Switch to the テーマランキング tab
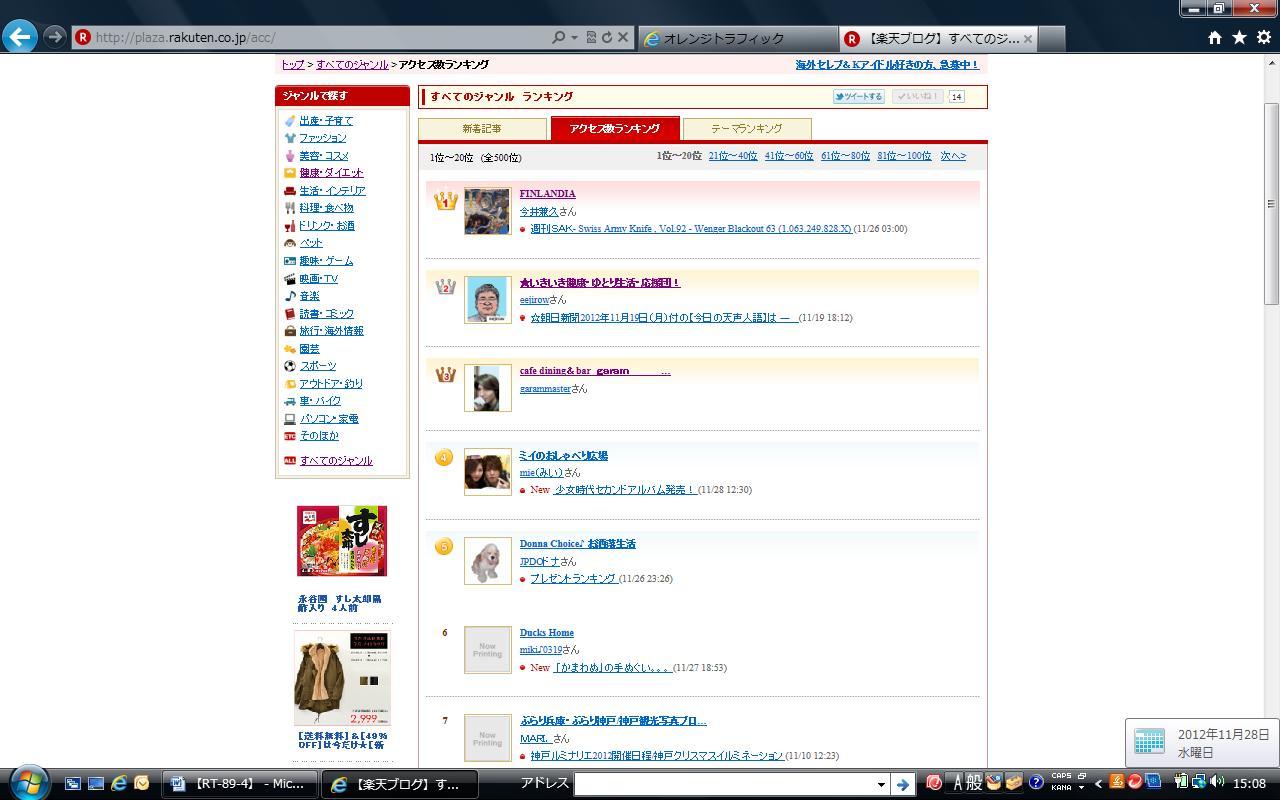 coord(746,129)
